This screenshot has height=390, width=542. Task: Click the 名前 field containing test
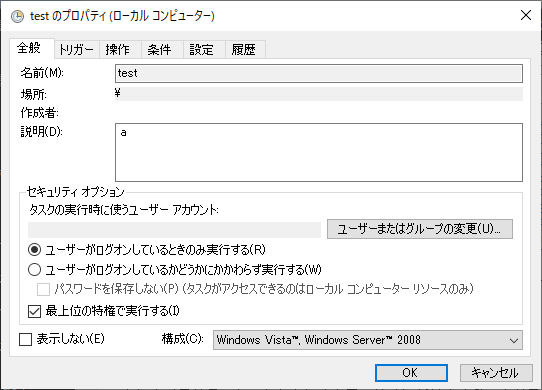(319, 73)
